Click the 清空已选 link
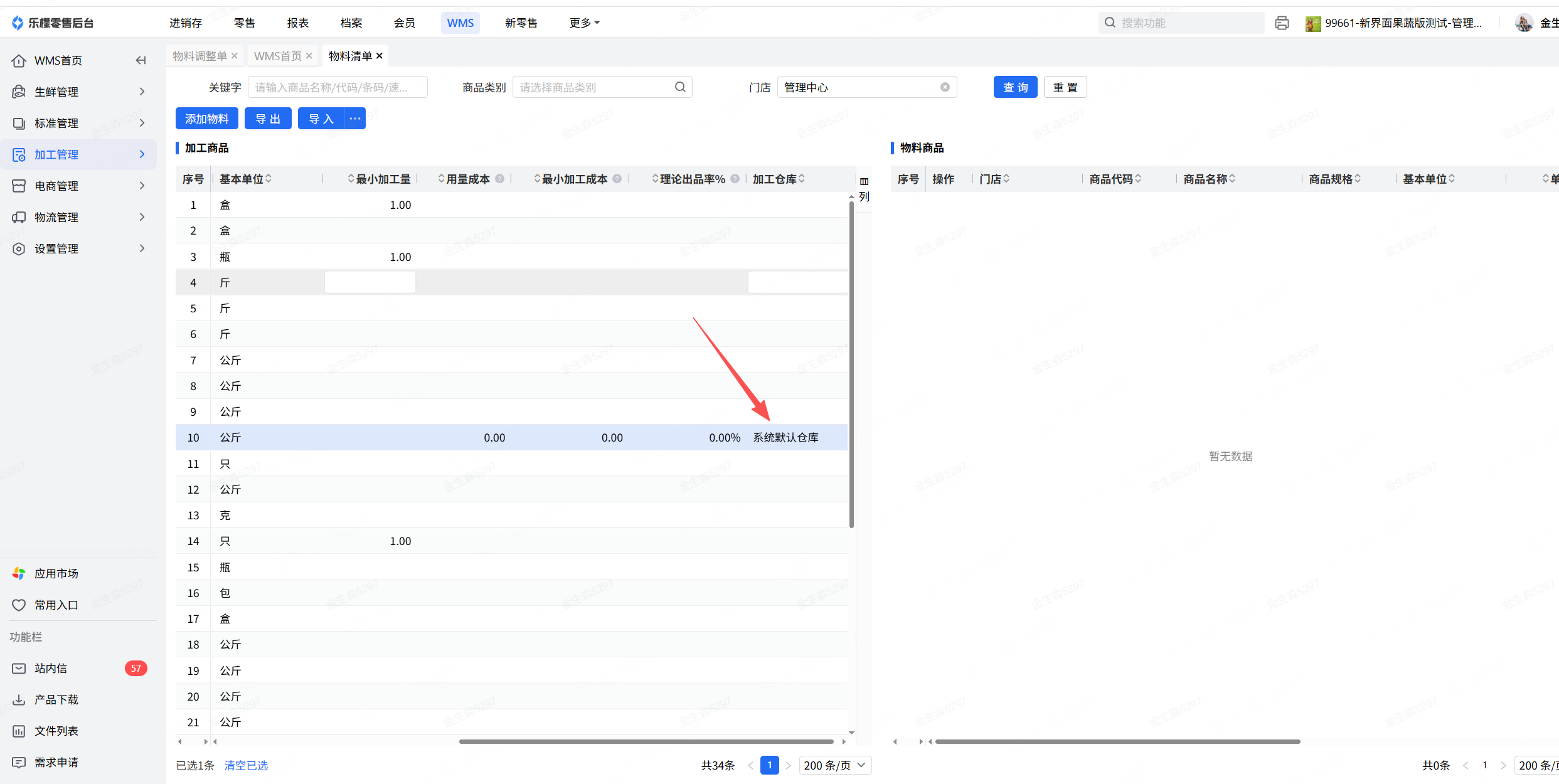1559x784 pixels. (246, 765)
